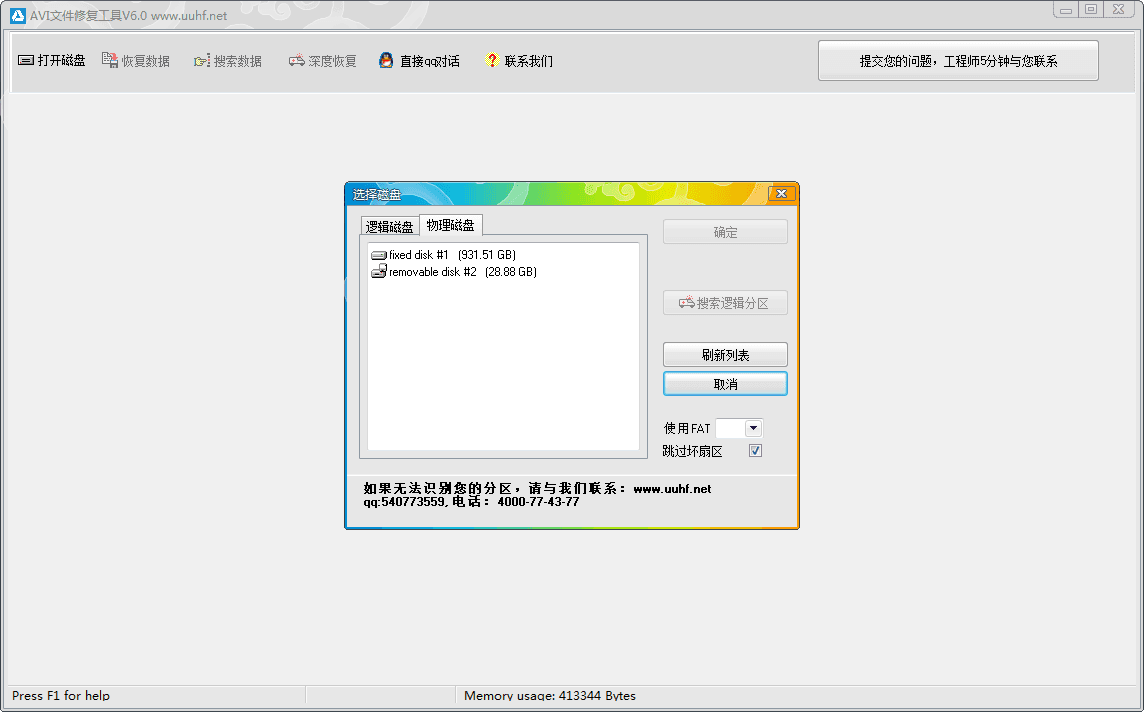Click the submit your question engineer button
Image resolution: width=1144 pixels, height=712 pixels.
tap(958, 61)
